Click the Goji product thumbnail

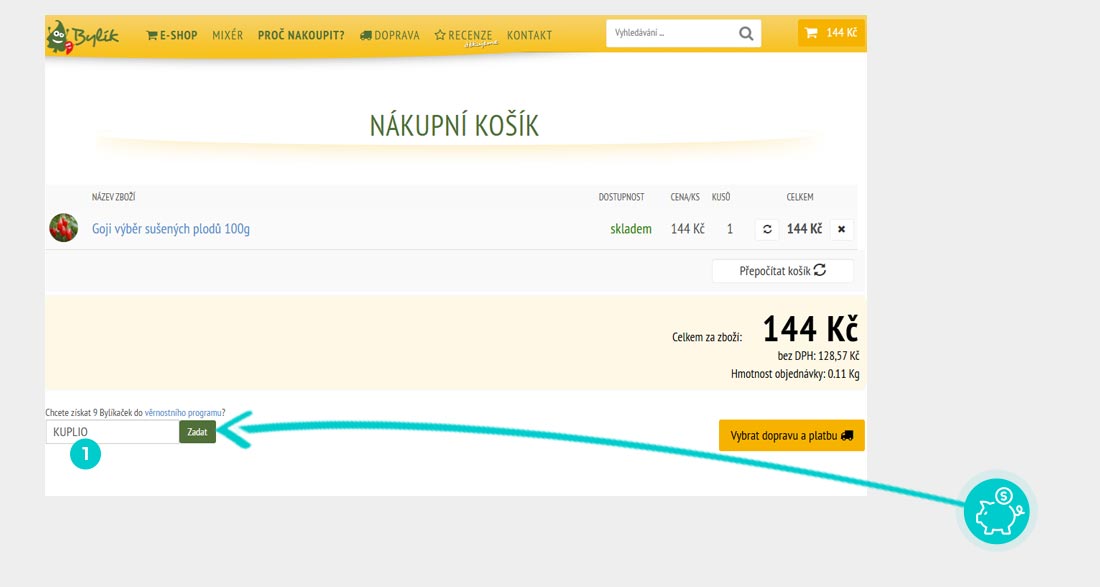point(64,228)
